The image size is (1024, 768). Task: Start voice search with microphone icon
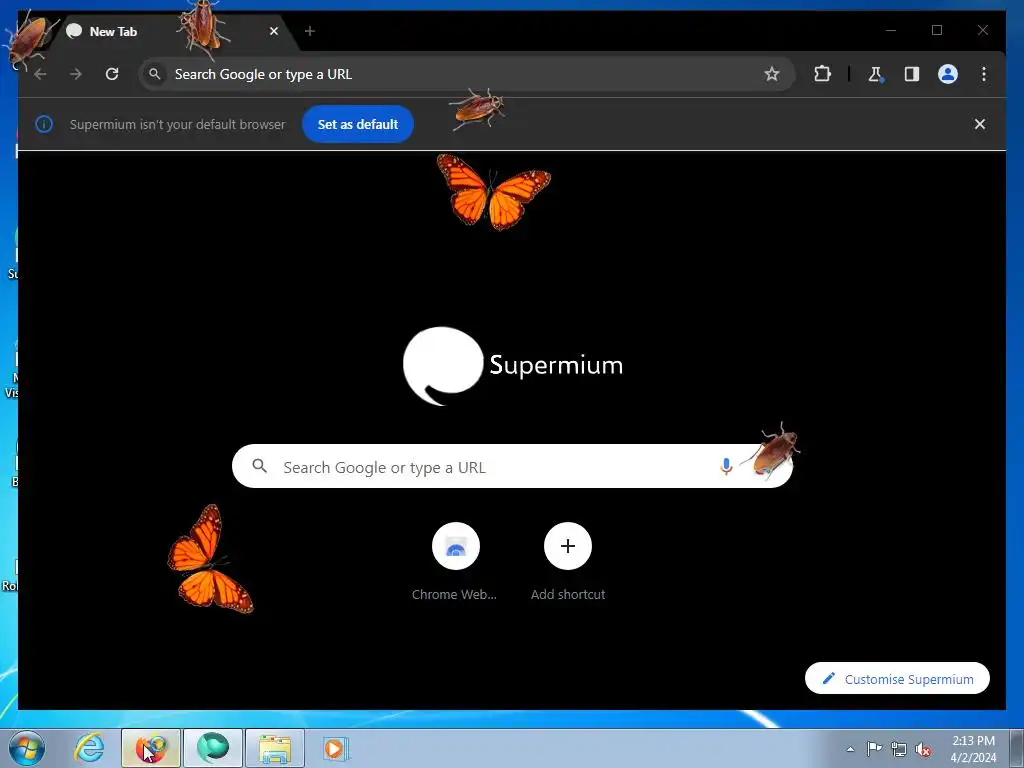(726, 466)
